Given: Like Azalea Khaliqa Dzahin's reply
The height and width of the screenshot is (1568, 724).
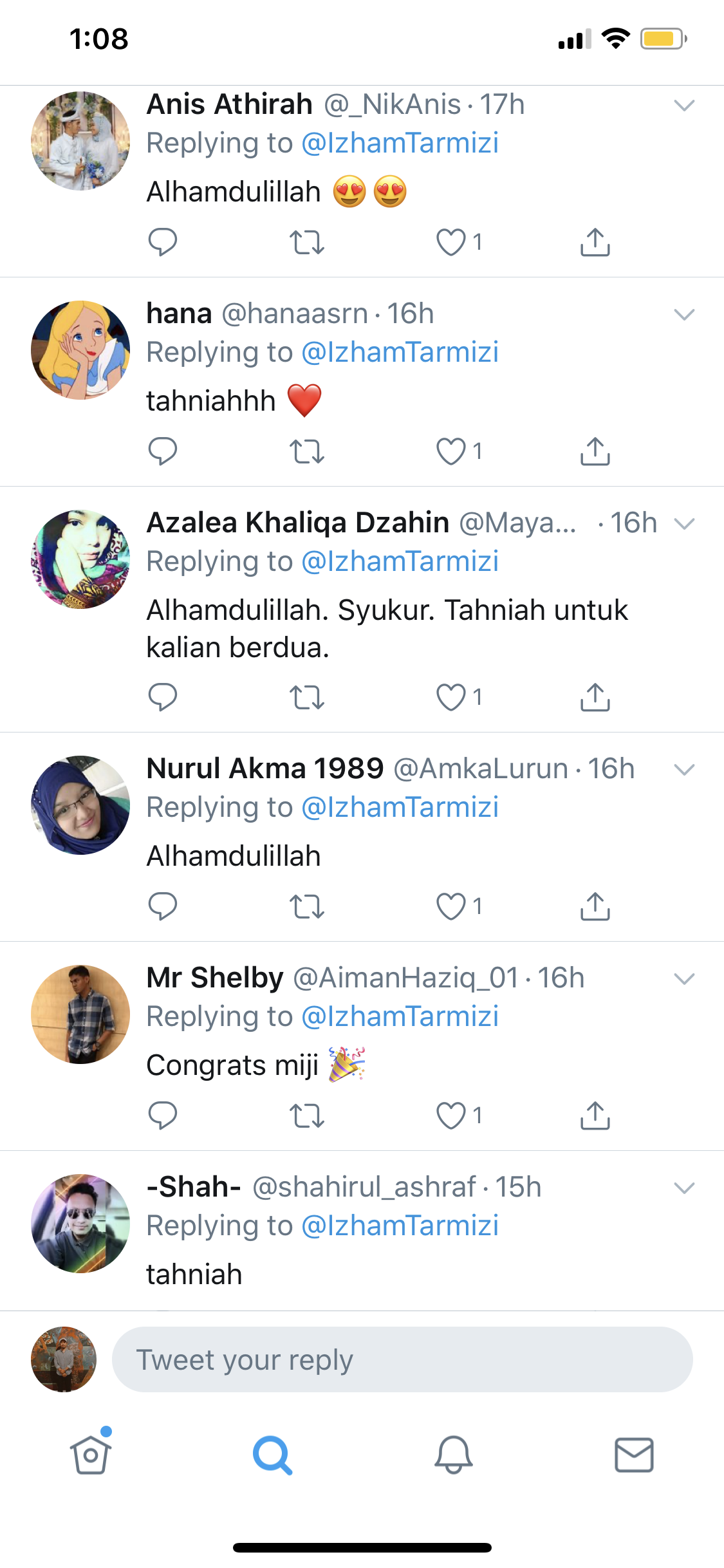Looking at the screenshot, I should click(x=451, y=697).
